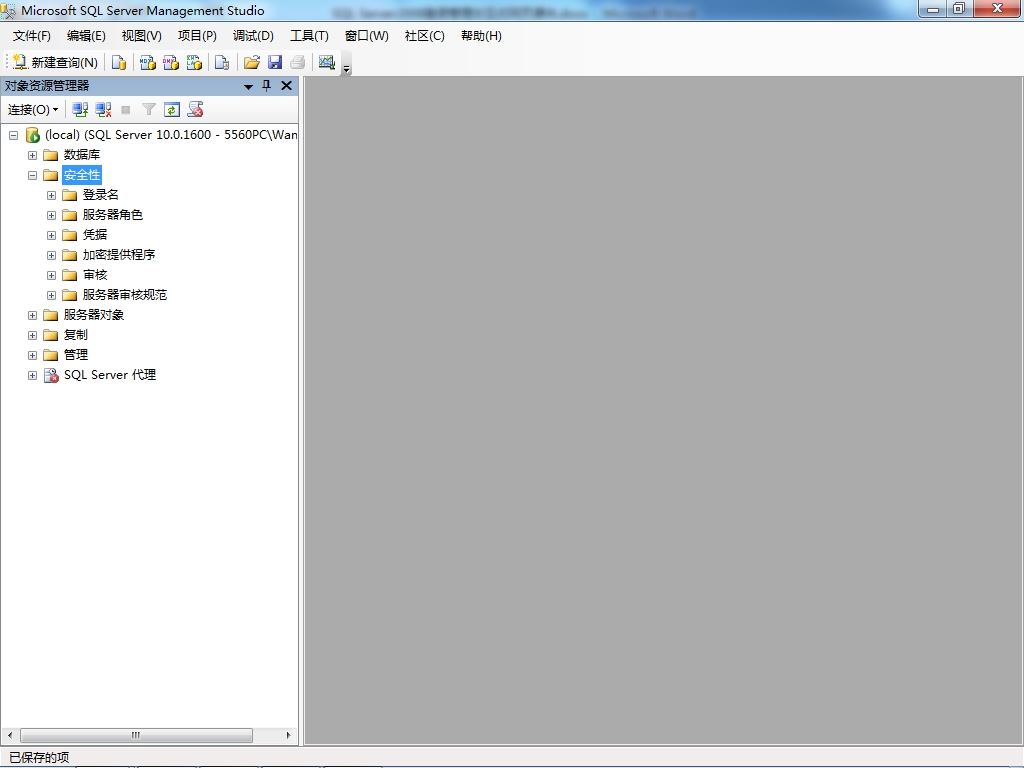Click the SQL Server 代理 agent icon
1024x768 pixels.
[51, 375]
